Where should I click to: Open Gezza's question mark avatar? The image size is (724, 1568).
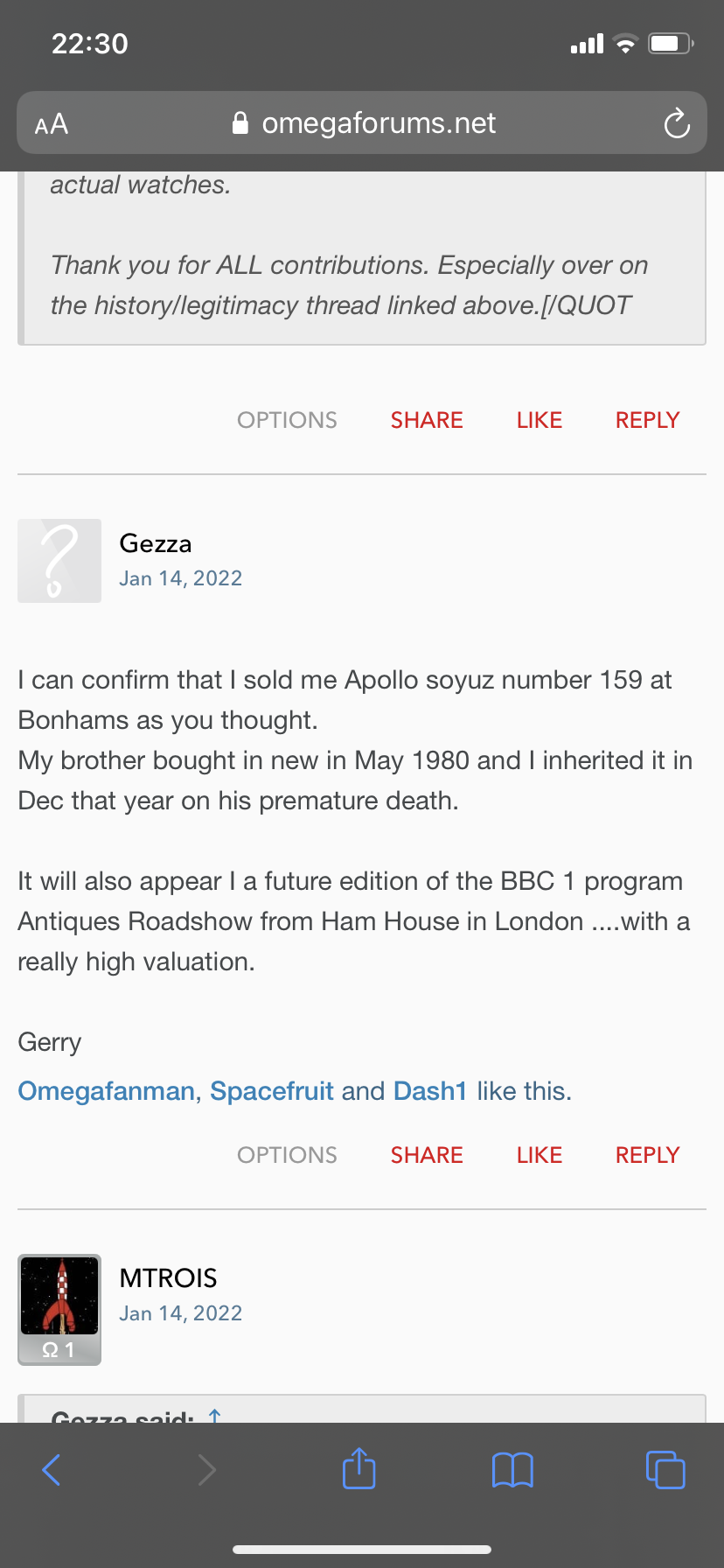click(x=59, y=561)
